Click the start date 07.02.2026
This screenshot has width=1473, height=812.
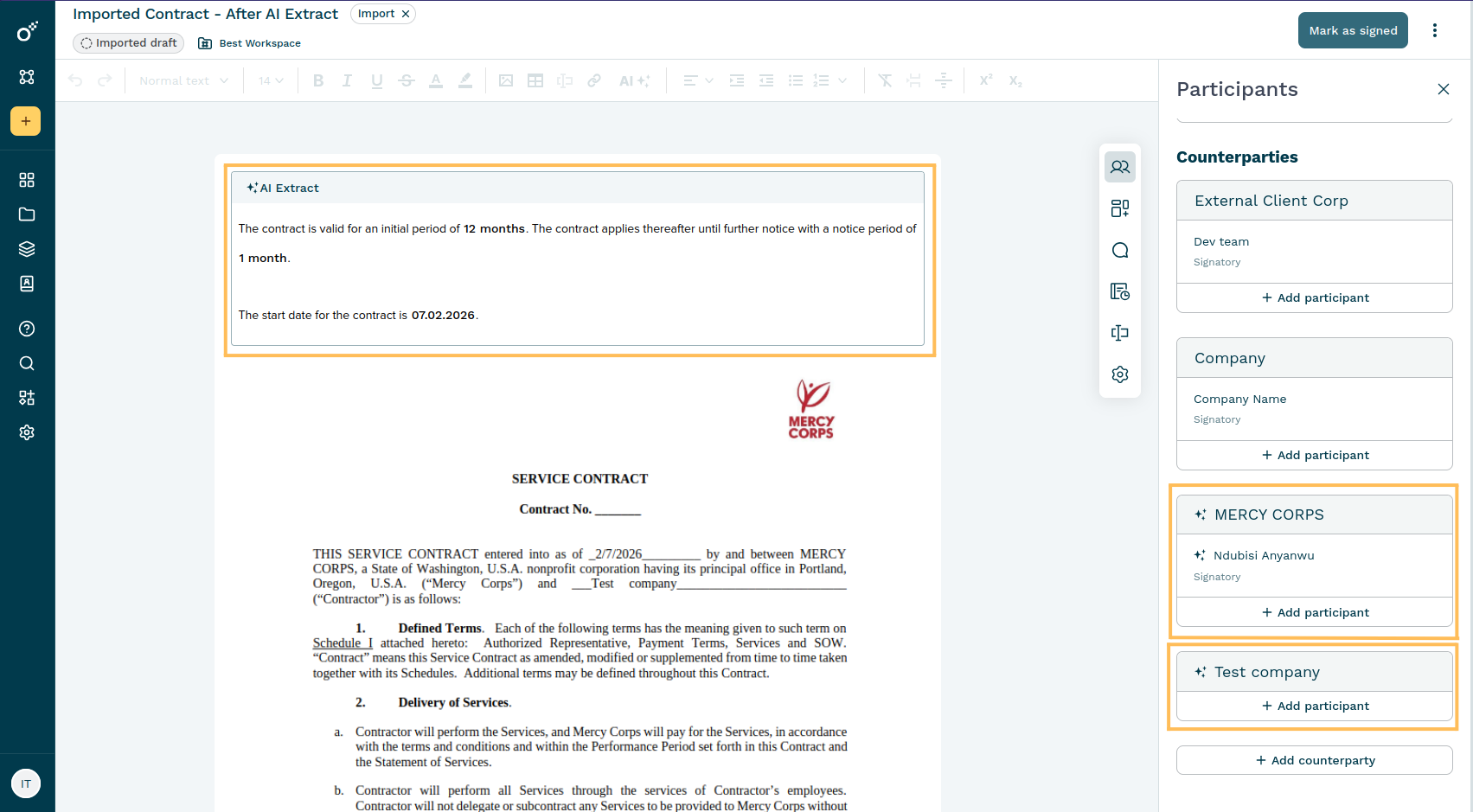443,316
